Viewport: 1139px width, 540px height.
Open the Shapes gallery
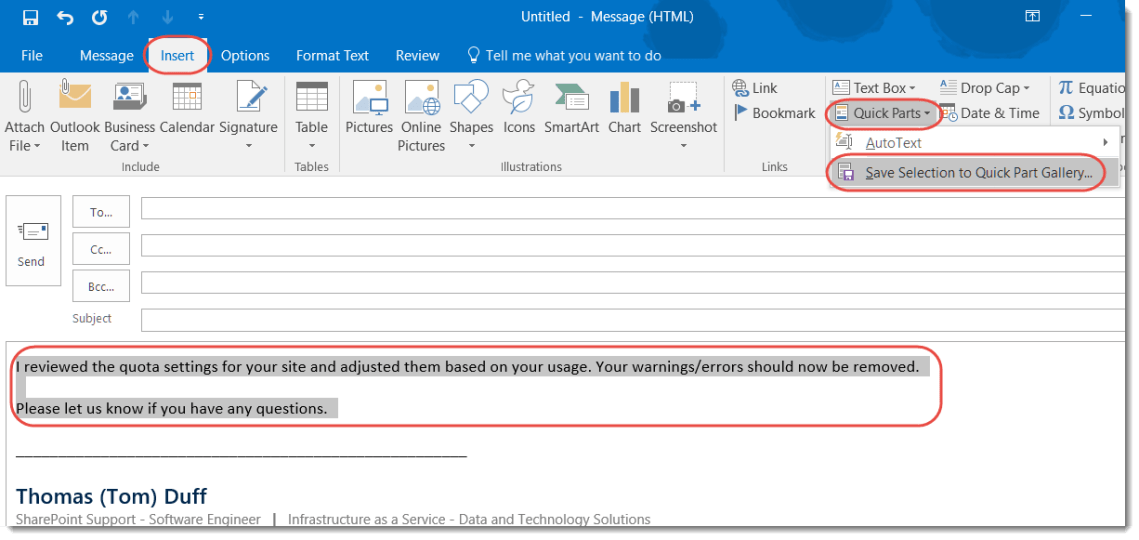471,116
